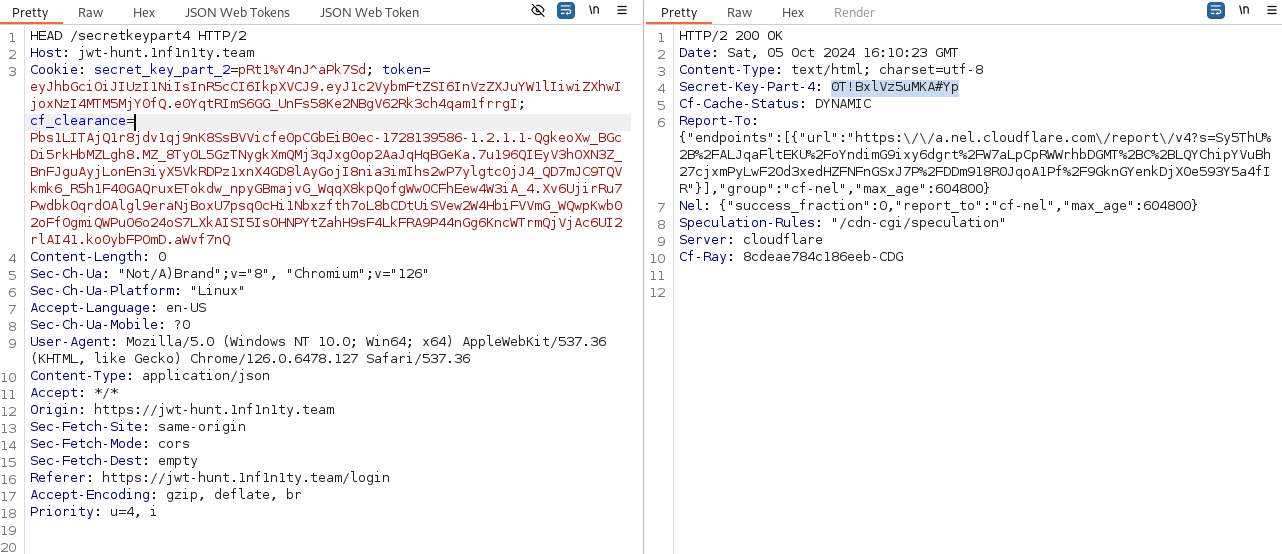Select the request Pretty tab

[30, 13]
